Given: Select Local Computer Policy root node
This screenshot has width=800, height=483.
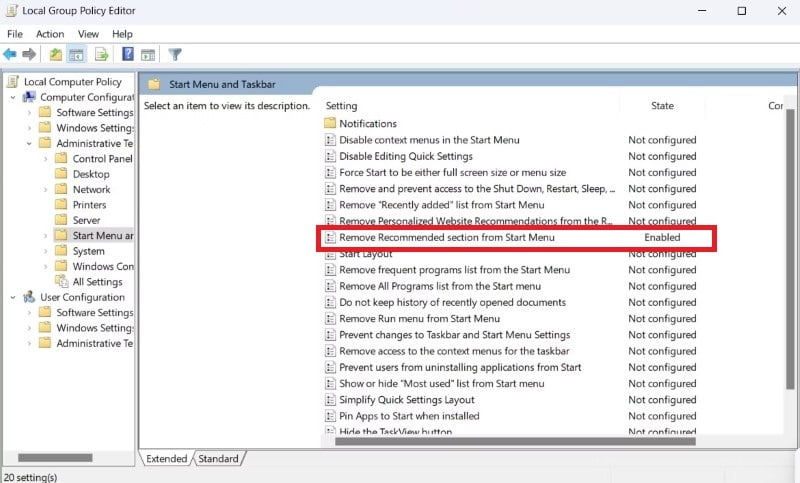Looking at the screenshot, I should coord(72,82).
